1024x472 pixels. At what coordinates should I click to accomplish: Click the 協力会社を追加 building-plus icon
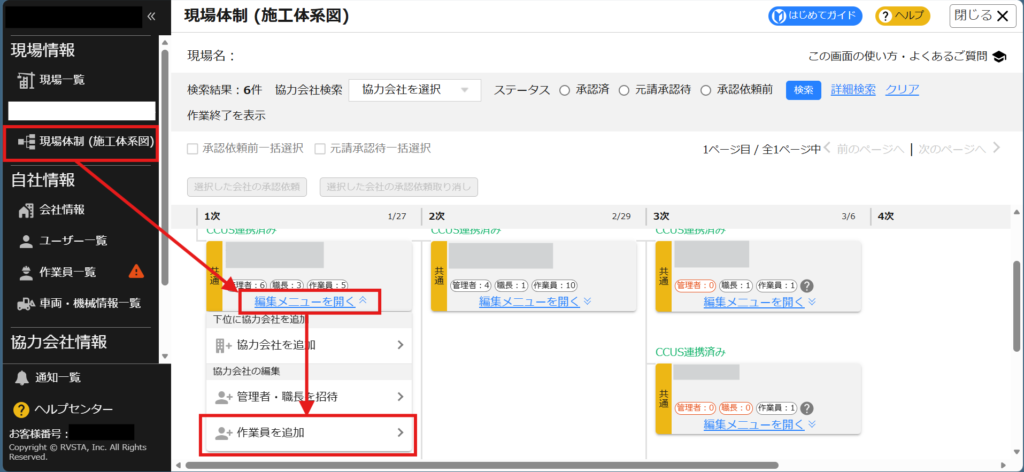(223, 345)
